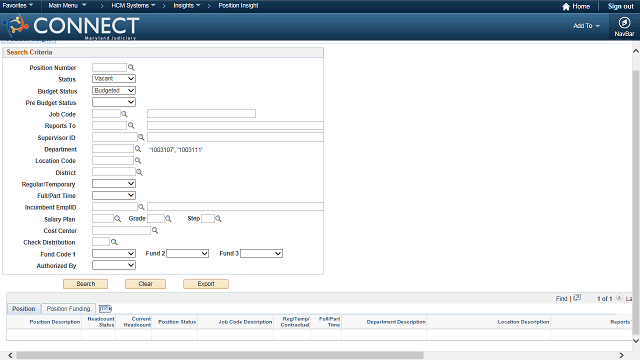Click the Home house icon

coord(566,7)
